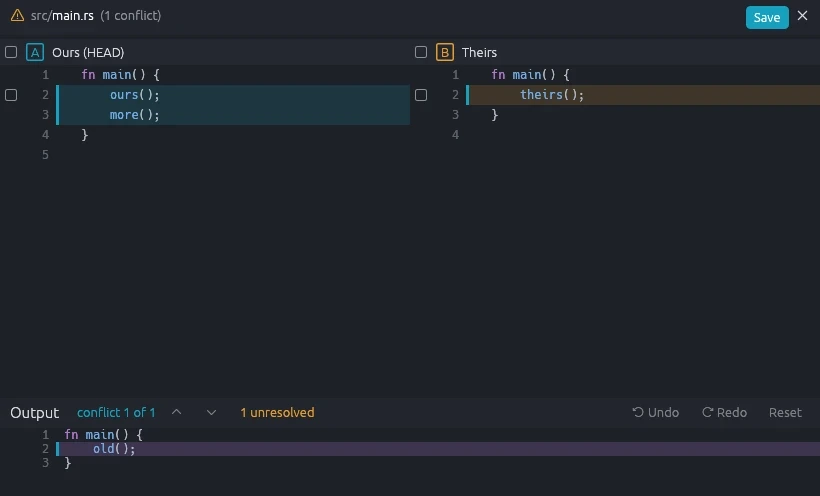Click the 'more();' line in Ours pane
Image resolution: width=820 pixels, height=496 pixels.
[x=134, y=115]
